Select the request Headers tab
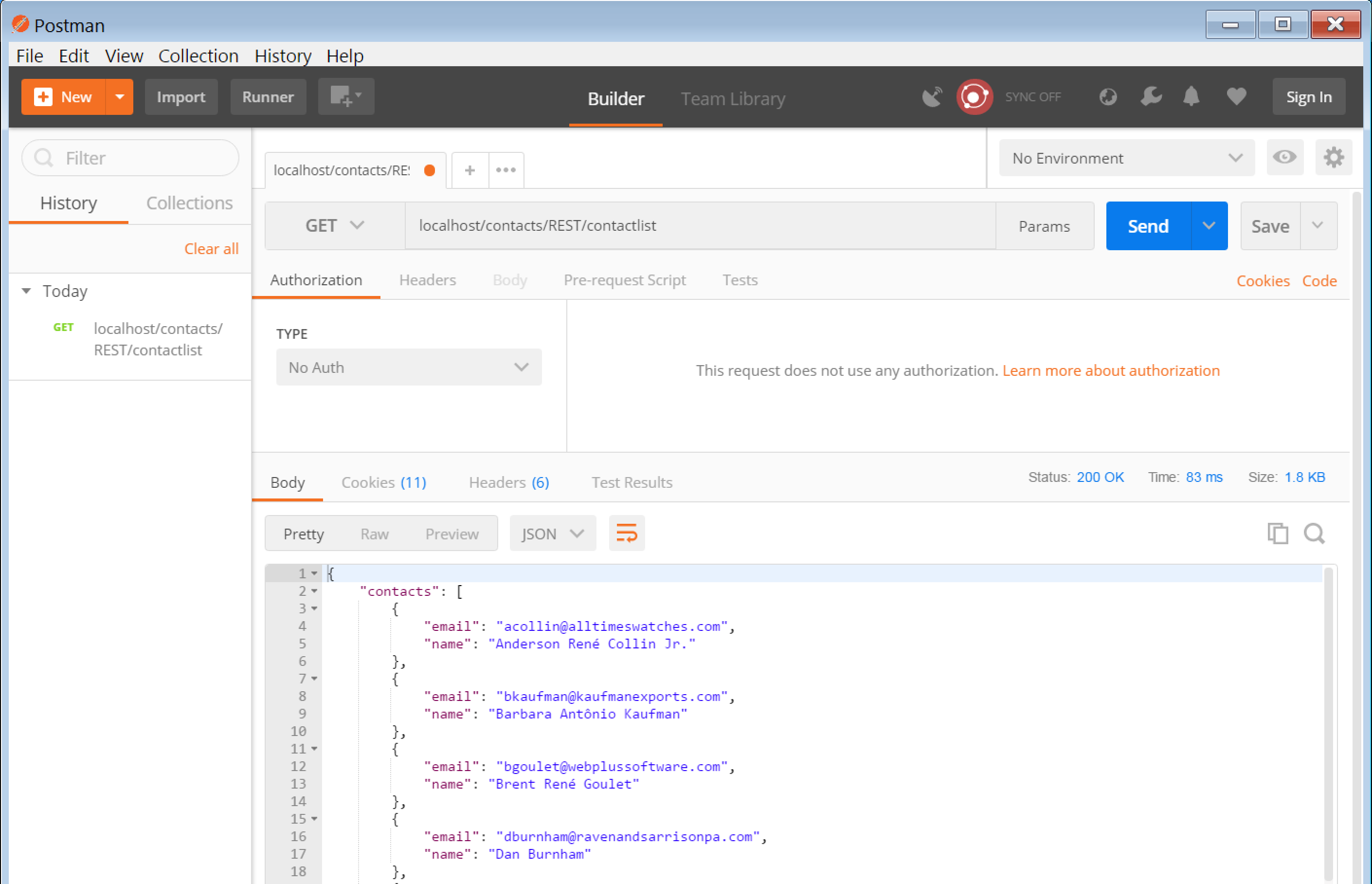Image resolution: width=1372 pixels, height=884 pixels. [427, 280]
